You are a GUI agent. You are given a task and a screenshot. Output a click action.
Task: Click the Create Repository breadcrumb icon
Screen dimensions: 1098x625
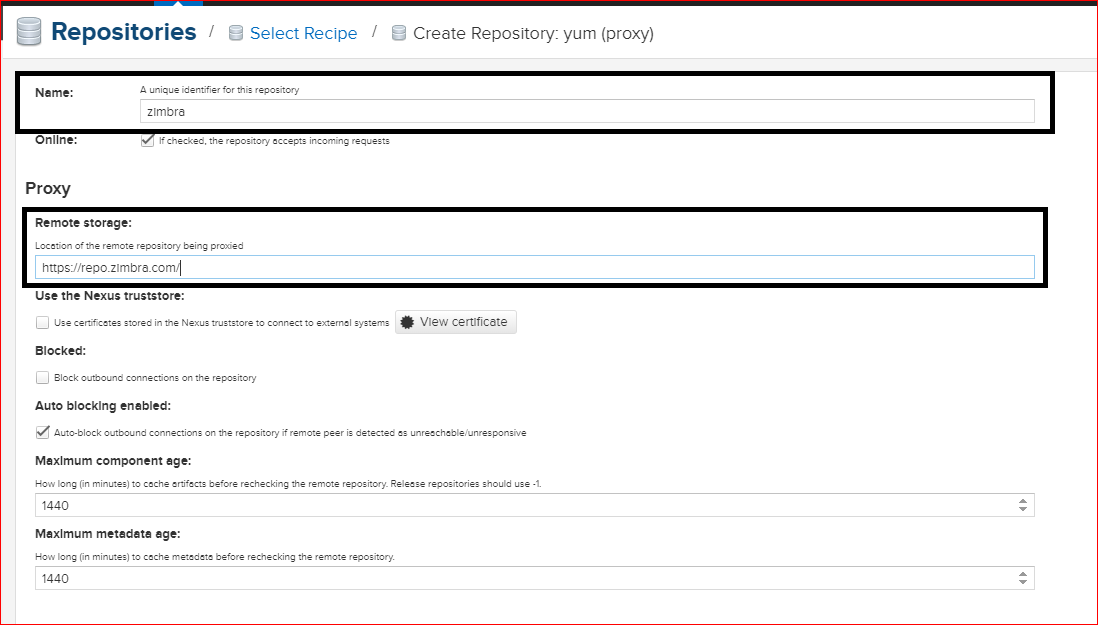[x=399, y=33]
